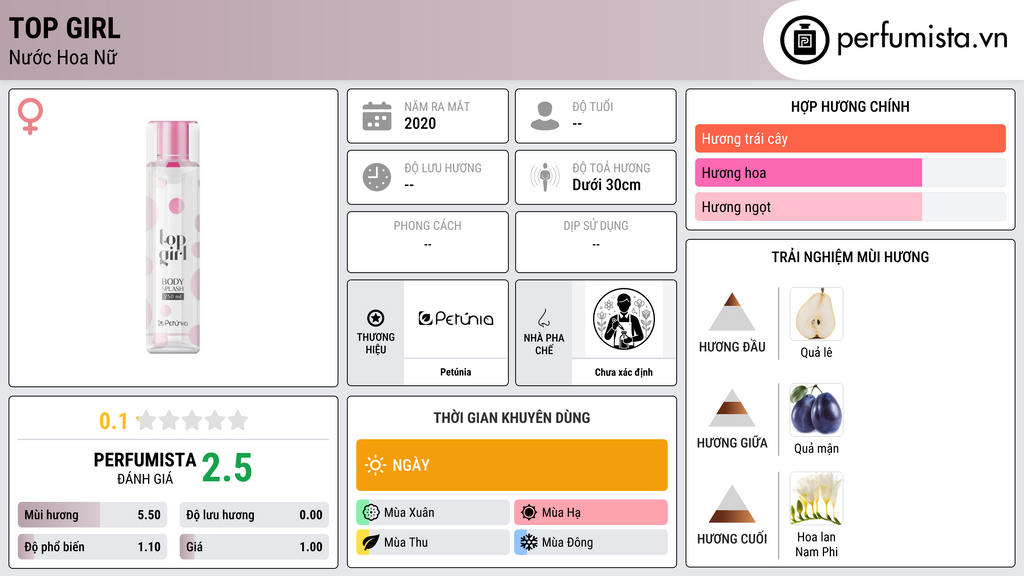
Task: Click the Hợp hương chính heading
Action: (850, 106)
